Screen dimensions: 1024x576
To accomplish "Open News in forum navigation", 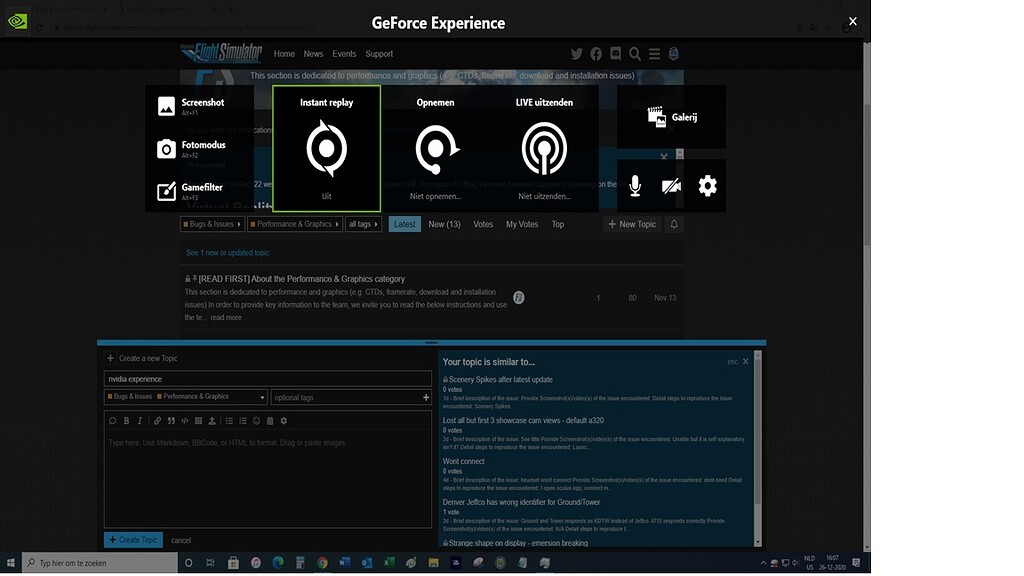I will 313,54.
